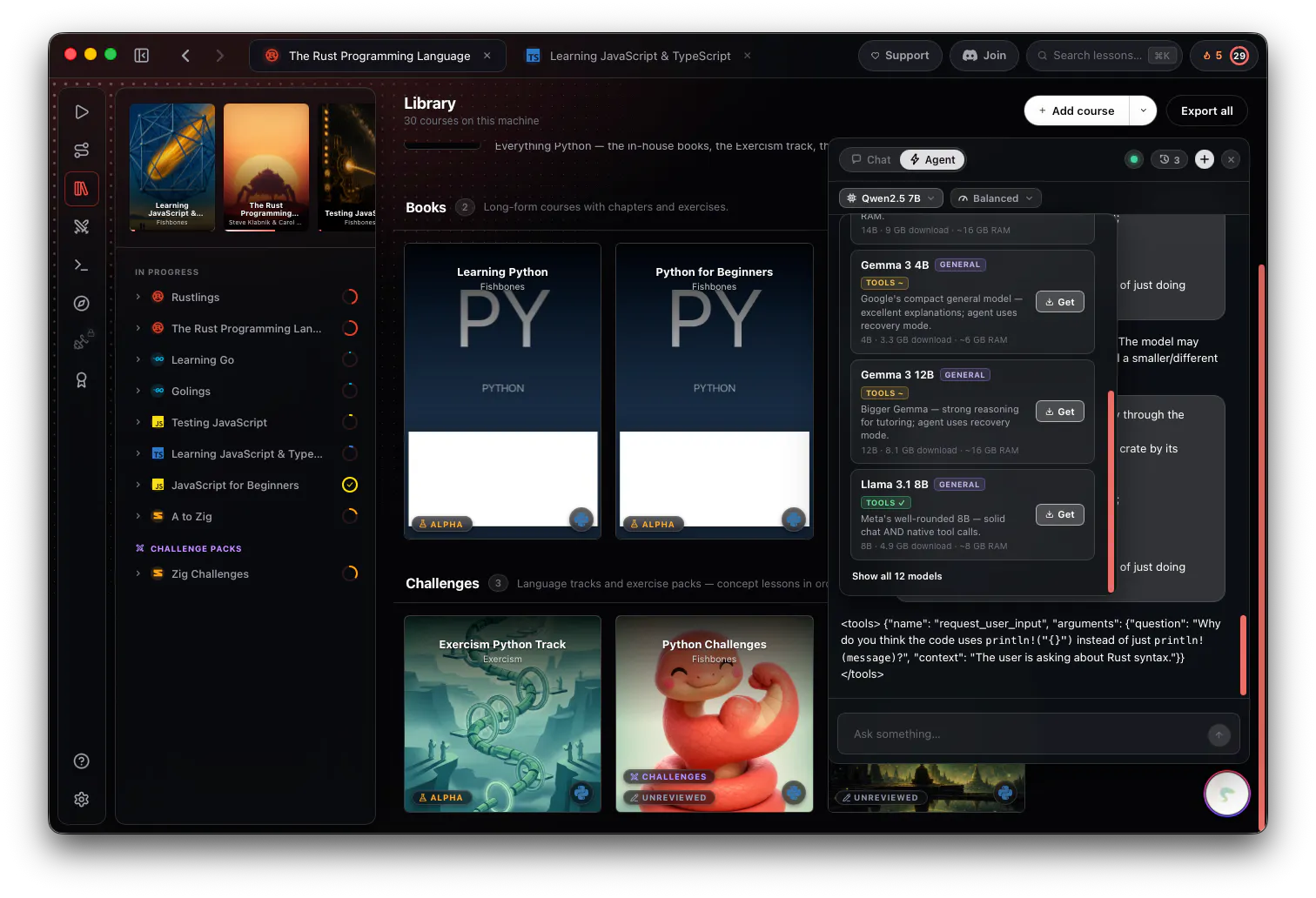Viewport: 1316px width, 898px height.
Task: Open the crossed swords challenges icon
Action: coord(81,227)
